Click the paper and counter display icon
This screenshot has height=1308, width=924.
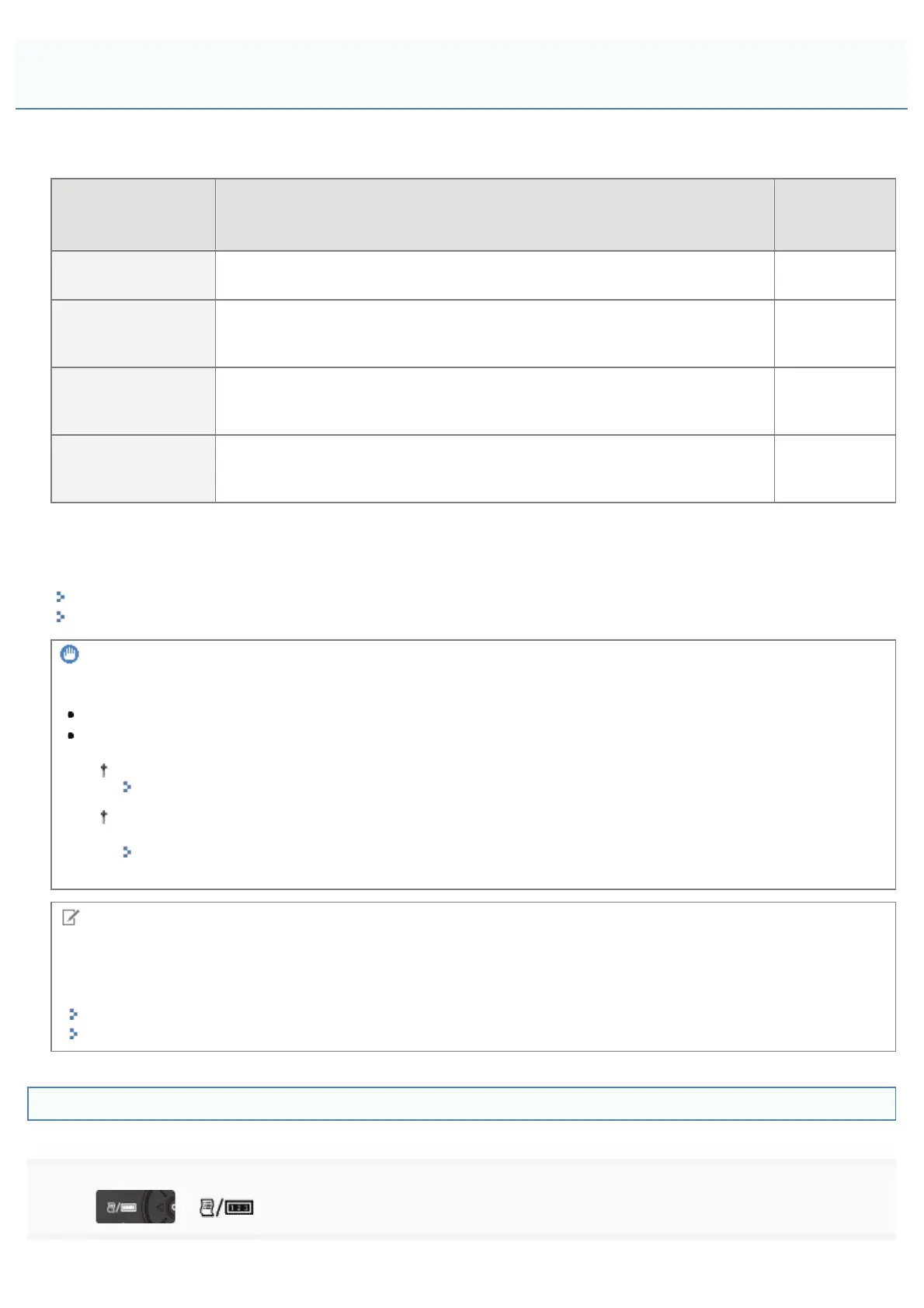click(x=226, y=1207)
